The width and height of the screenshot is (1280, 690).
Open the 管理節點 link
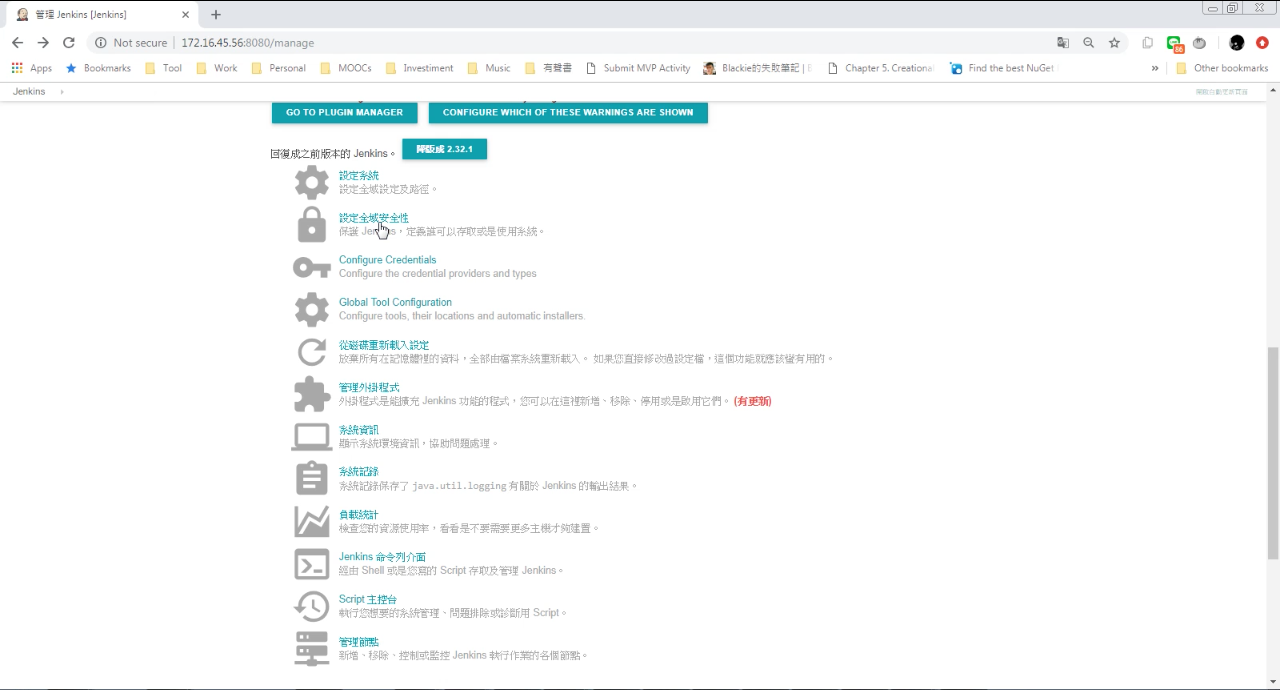point(358,641)
